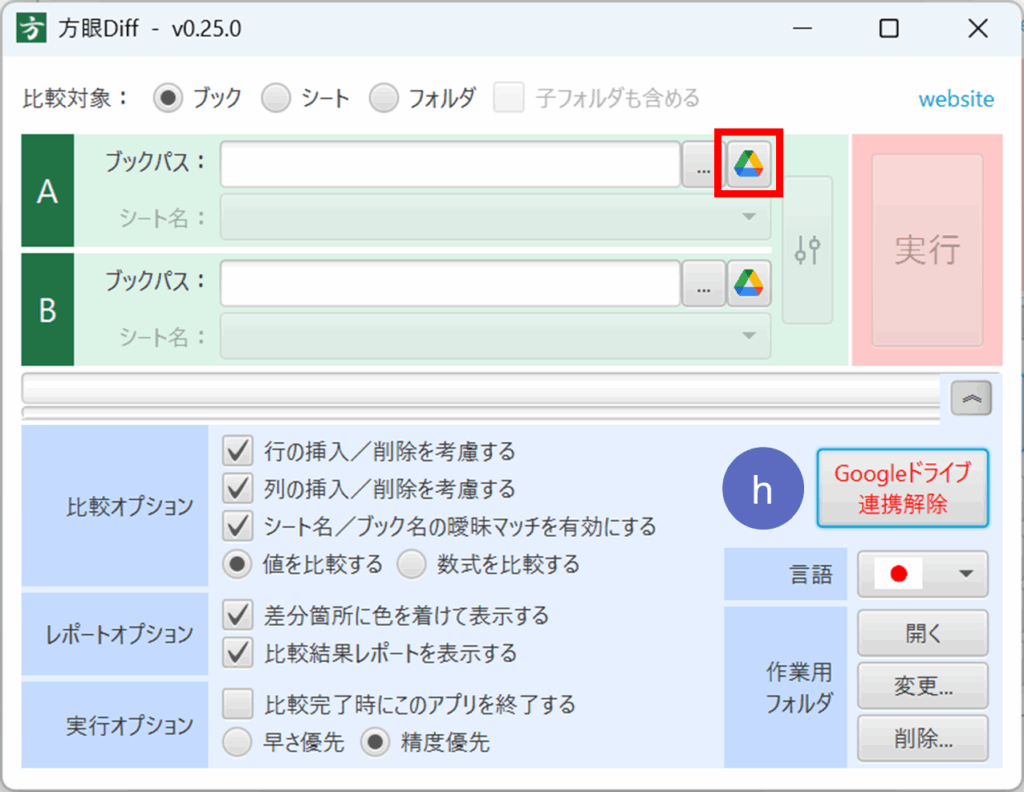Open the website link
This screenshot has width=1024, height=792.
click(x=956, y=99)
